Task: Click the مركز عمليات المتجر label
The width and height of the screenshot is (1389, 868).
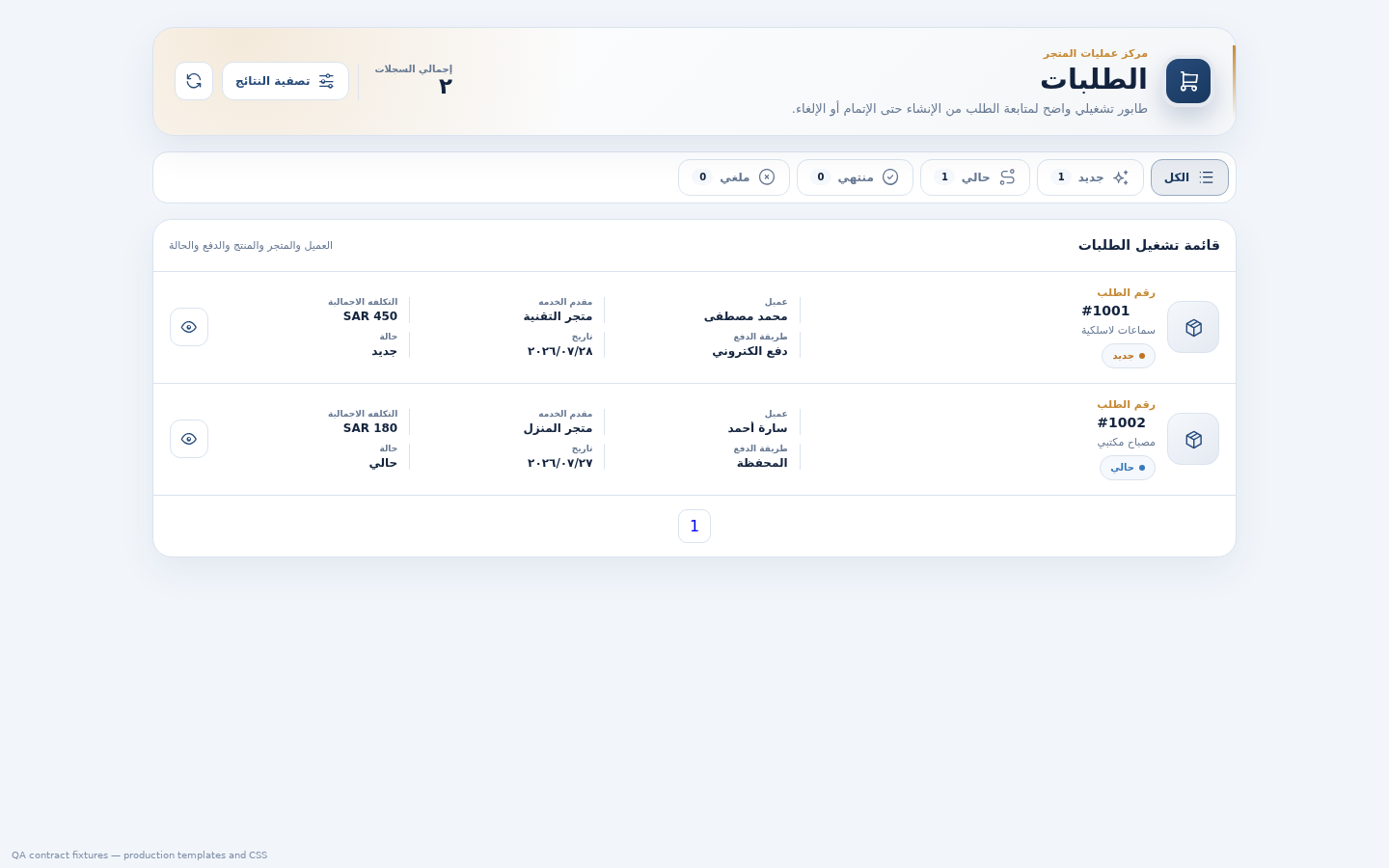Action: coord(1096,53)
